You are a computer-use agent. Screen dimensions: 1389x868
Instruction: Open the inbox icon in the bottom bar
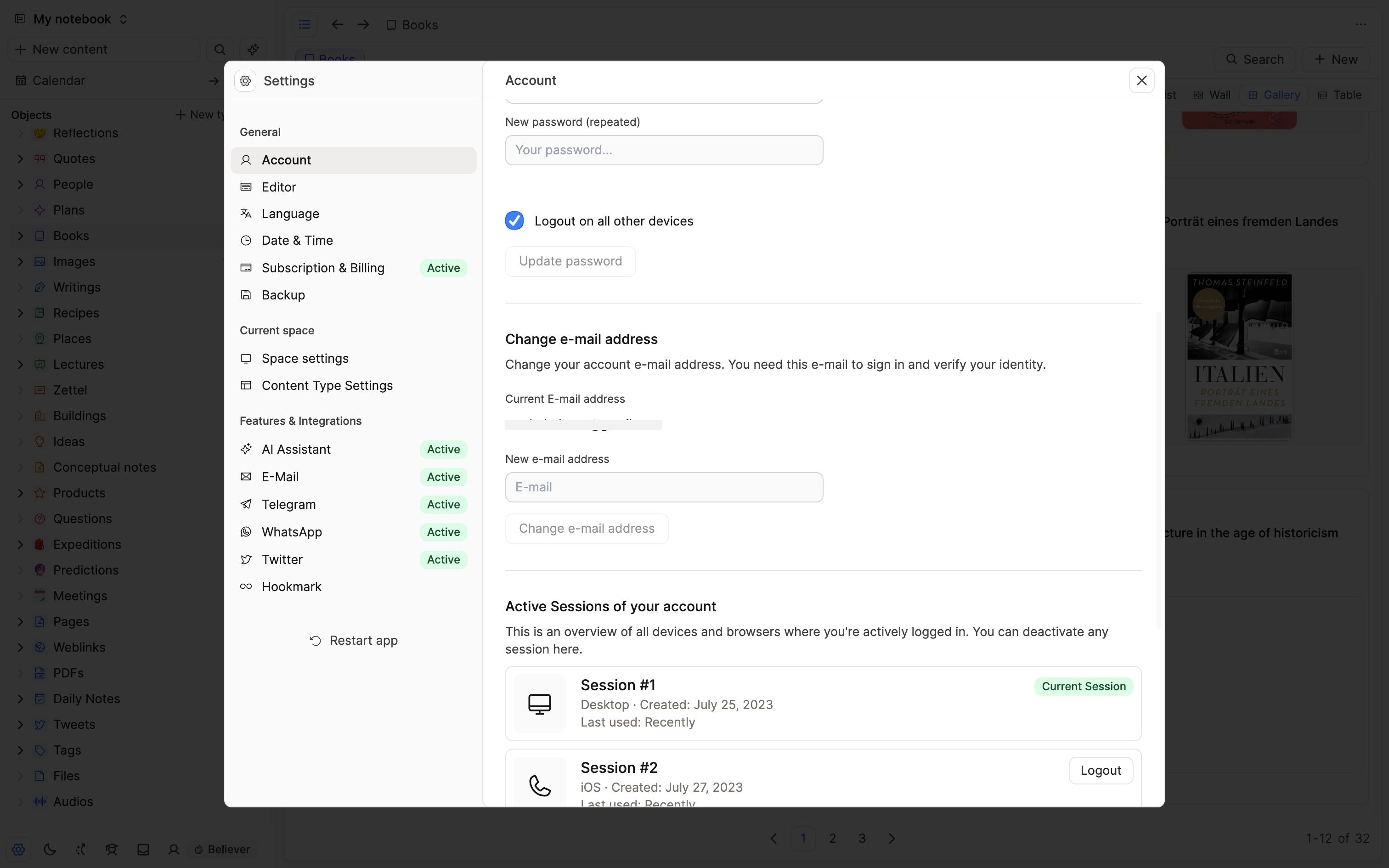(x=143, y=849)
